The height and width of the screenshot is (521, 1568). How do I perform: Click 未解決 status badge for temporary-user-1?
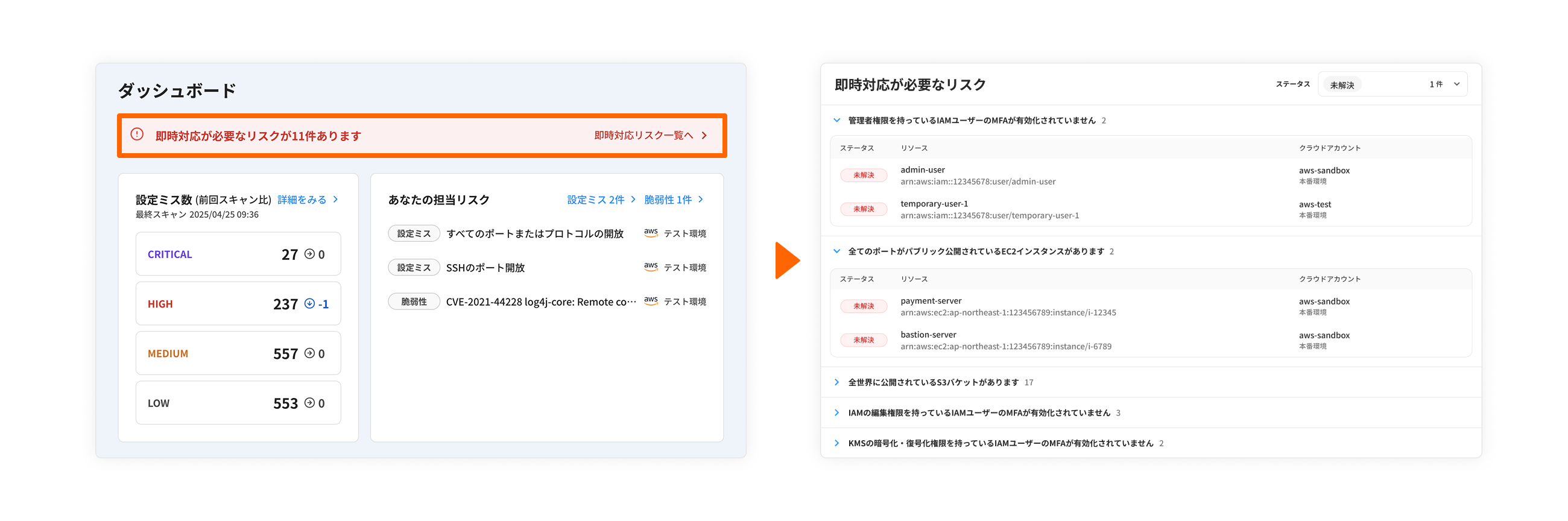pos(863,209)
